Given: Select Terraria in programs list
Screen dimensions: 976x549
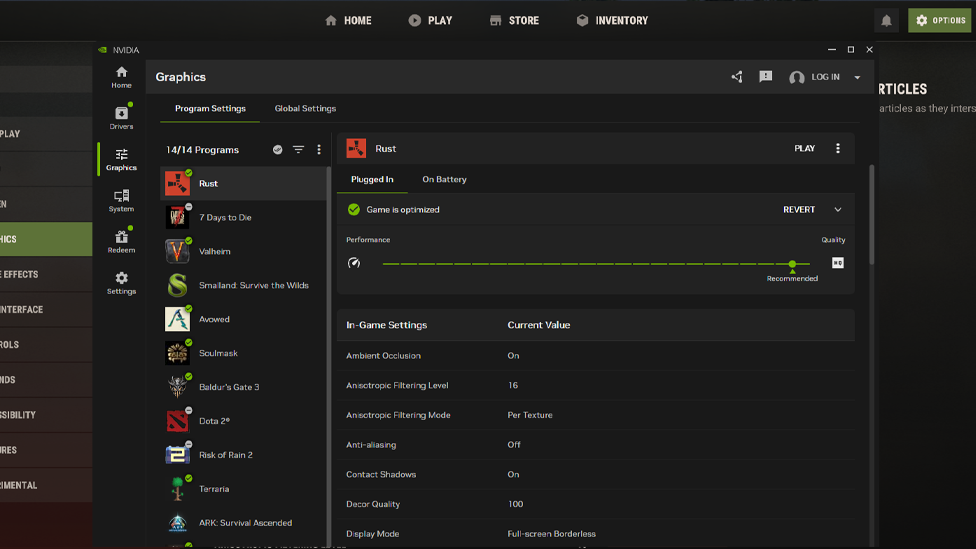Looking at the screenshot, I should click(x=243, y=489).
